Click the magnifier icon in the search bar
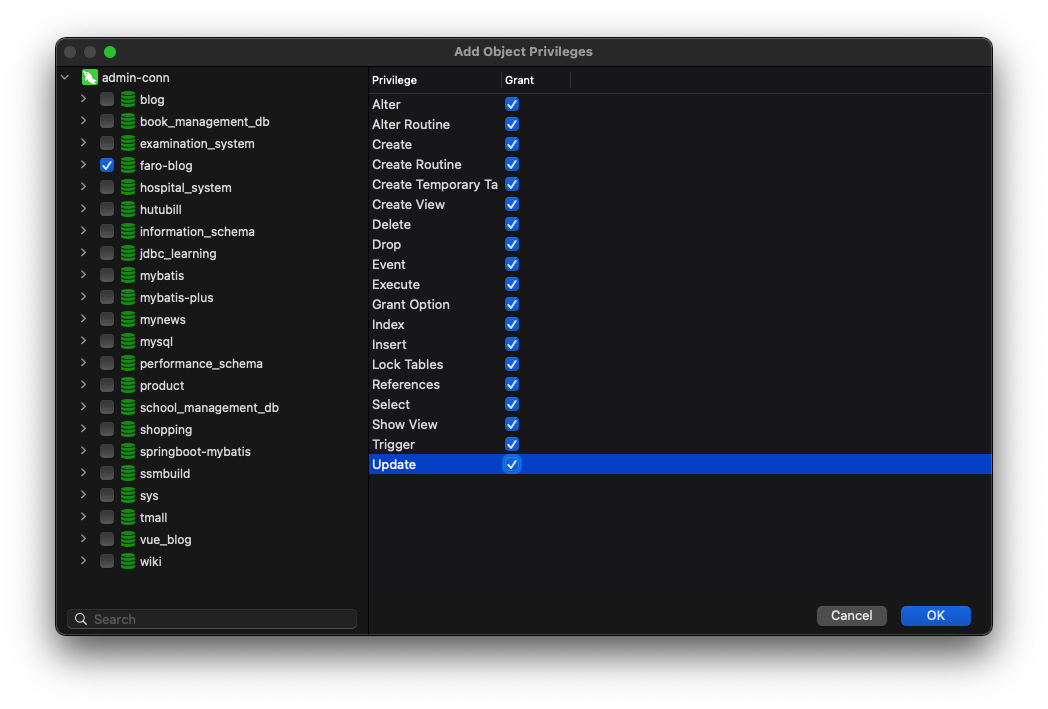Image resolution: width=1048 pixels, height=709 pixels. coord(81,619)
